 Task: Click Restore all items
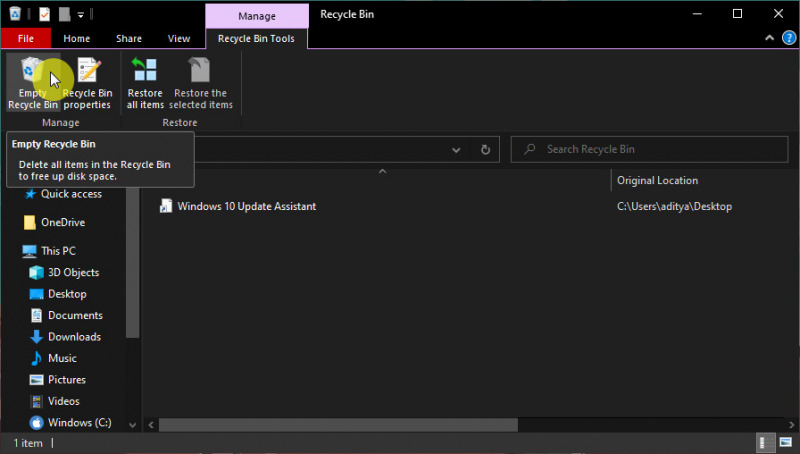145,83
